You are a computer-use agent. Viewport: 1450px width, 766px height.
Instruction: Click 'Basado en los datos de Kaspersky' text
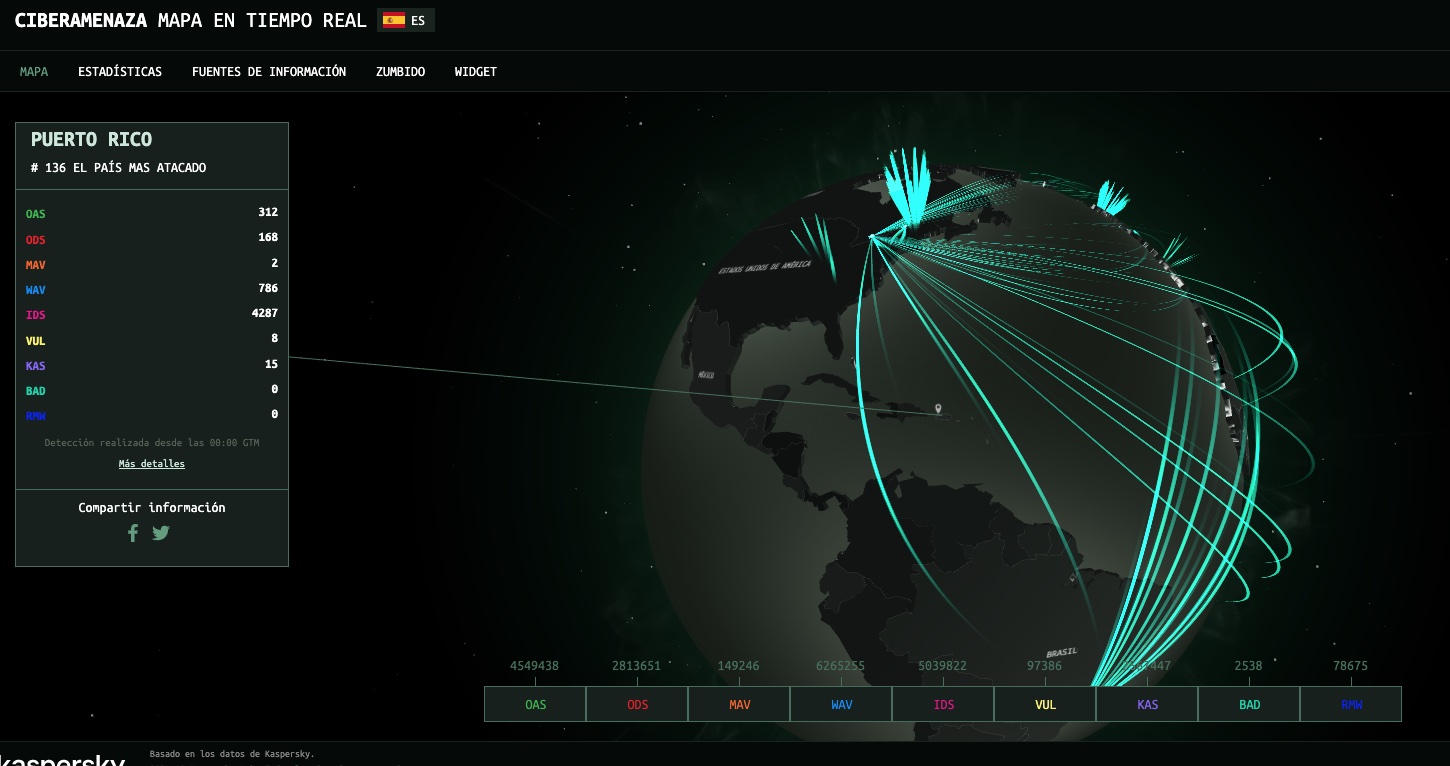click(x=232, y=754)
